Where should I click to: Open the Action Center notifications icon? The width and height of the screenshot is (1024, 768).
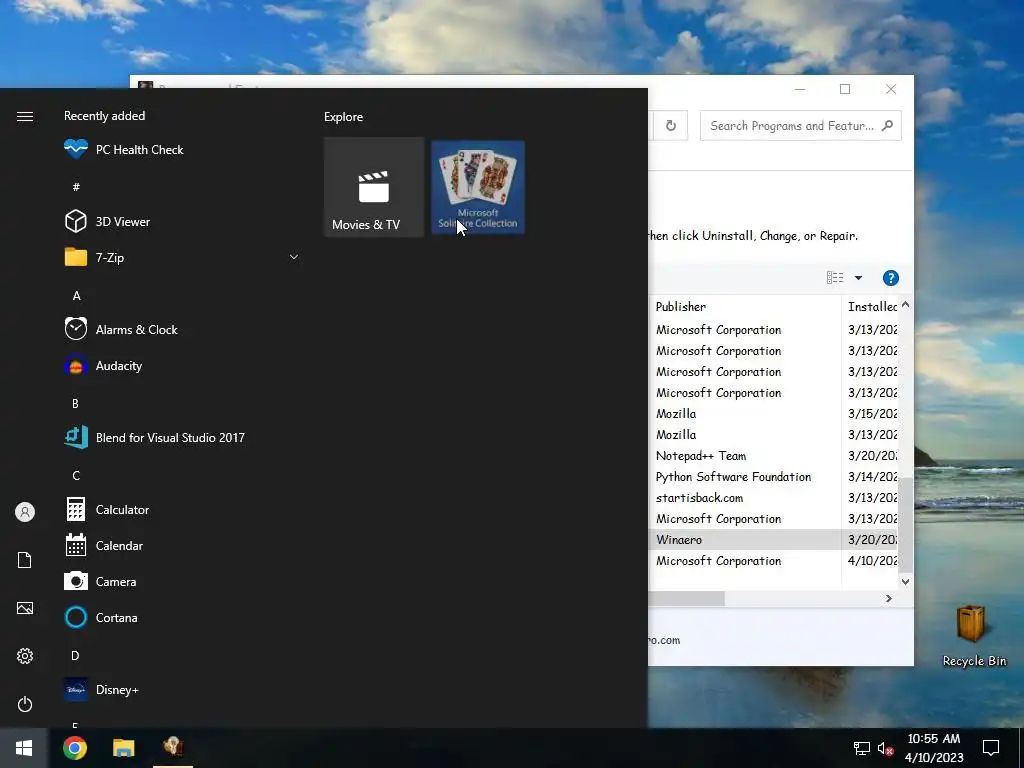coord(991,748)
